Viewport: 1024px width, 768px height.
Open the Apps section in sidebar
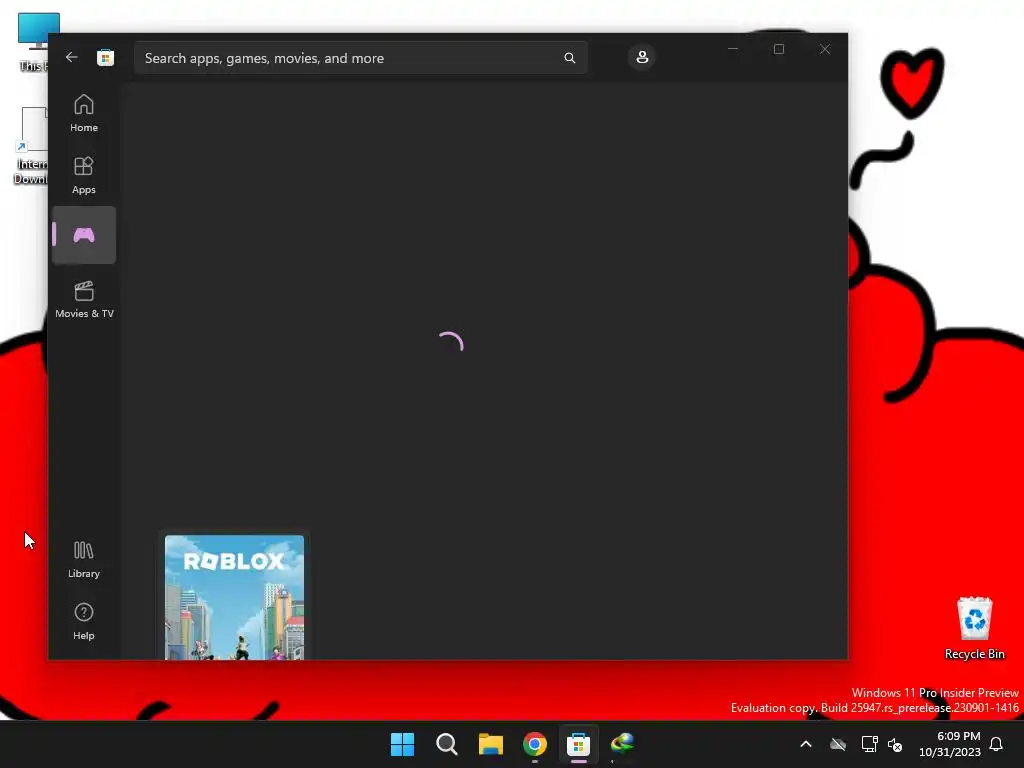pos(84,176)
